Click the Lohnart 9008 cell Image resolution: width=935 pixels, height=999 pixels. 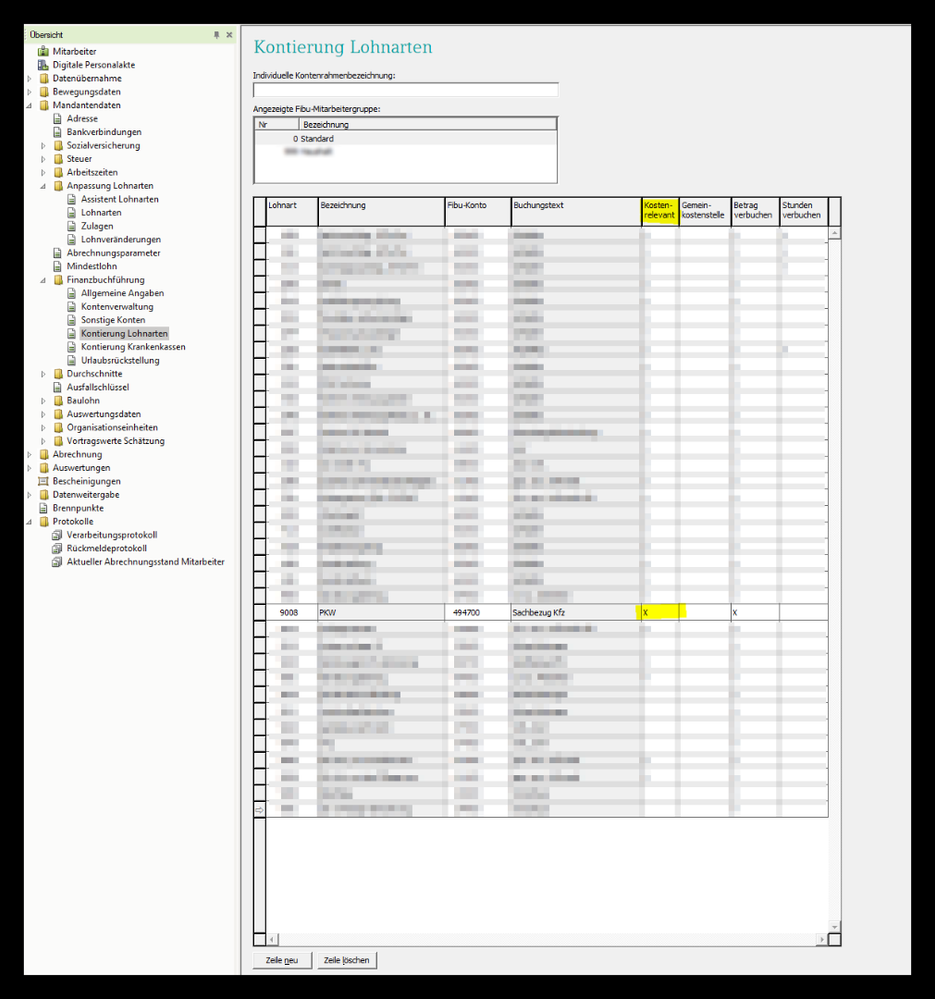[x=292, y=612]
